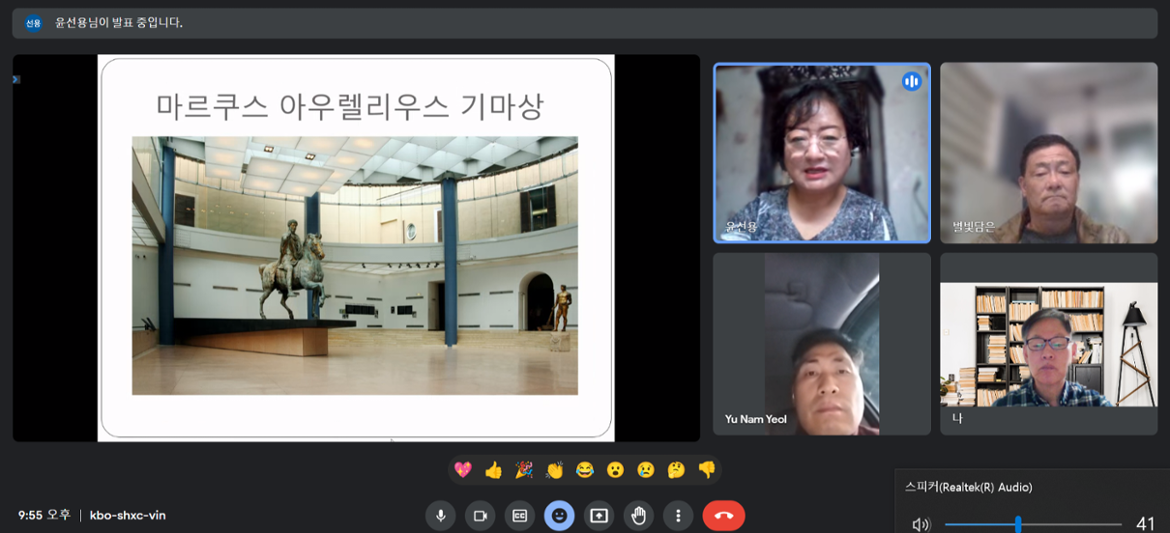Viewport: 1170px width, 533px height.
Task: Send the clapping hands reaction
Action: click(x=554, y=470)
